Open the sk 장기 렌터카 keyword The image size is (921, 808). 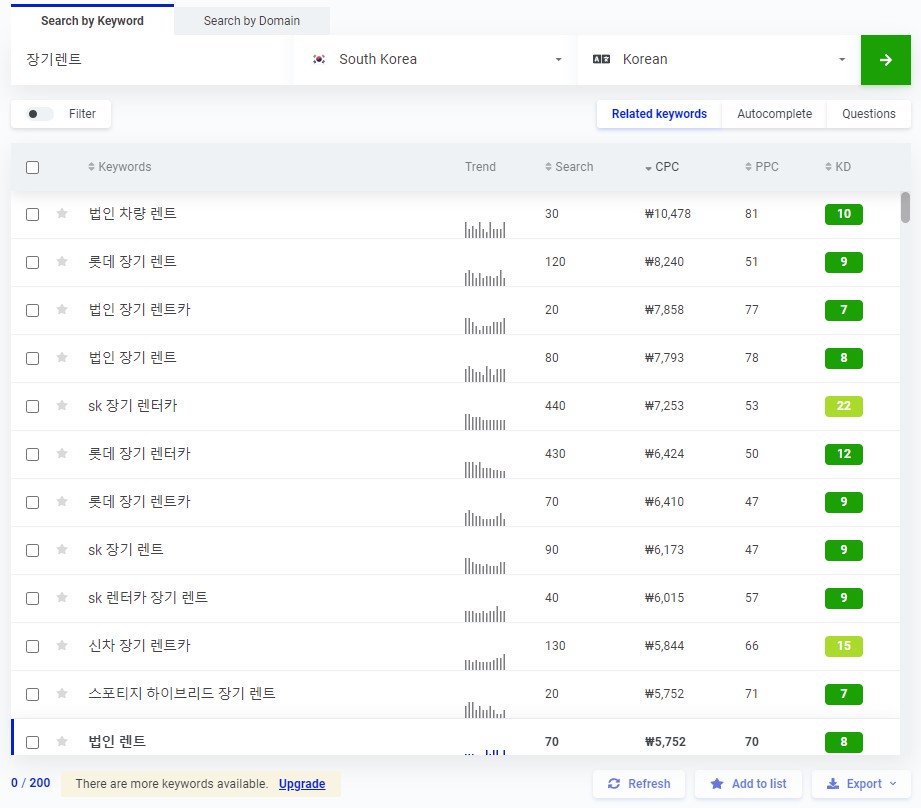click(x=133, y=405)
